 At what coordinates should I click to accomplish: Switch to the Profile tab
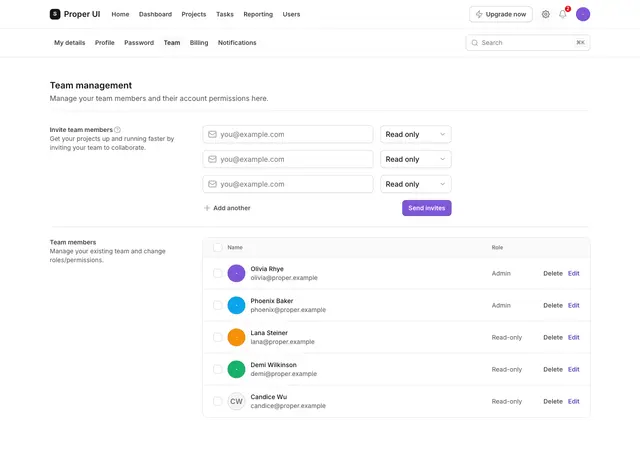[x=104, y=42]
